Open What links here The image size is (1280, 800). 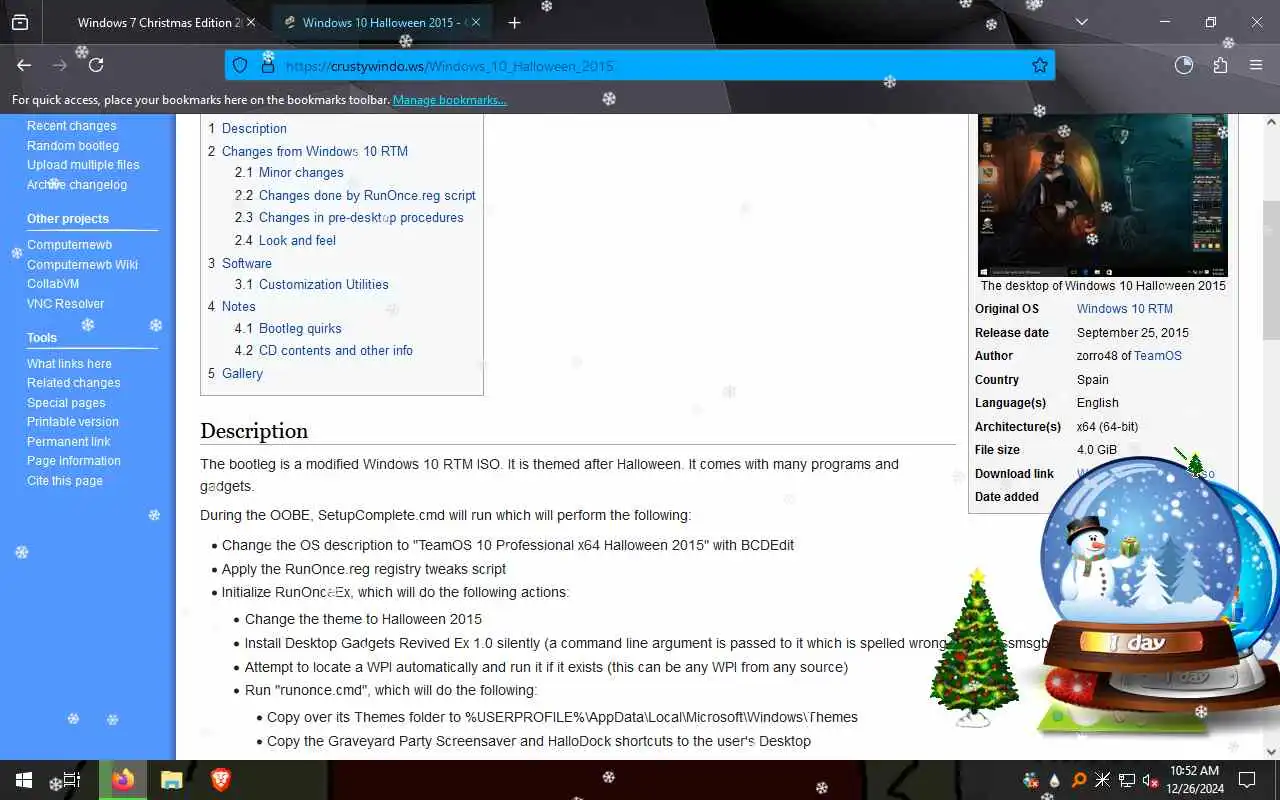69,364
